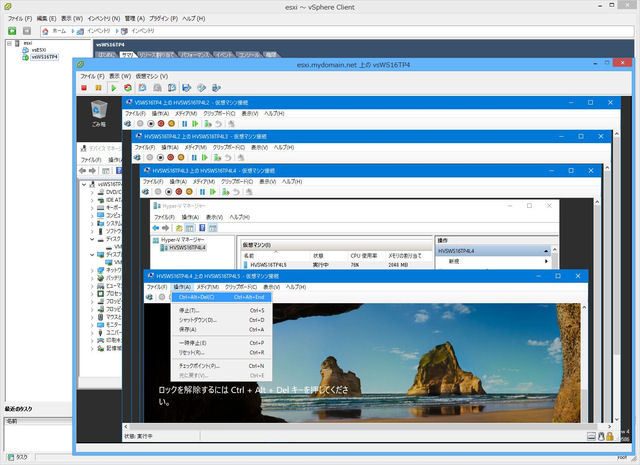Choose チェックポイント(P)... from the 操作 menu
This screenshot has width=640, height=465.
[x=221, y=366]
